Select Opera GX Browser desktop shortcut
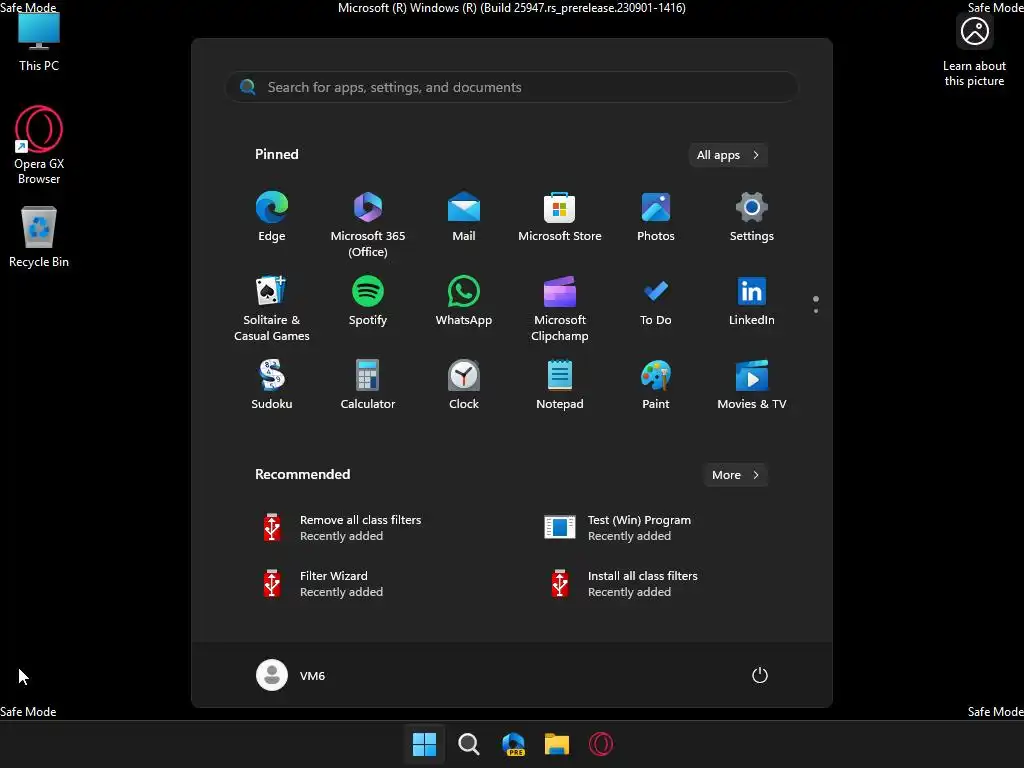This screenshot has width=1024, height=768. click(39, 145)
